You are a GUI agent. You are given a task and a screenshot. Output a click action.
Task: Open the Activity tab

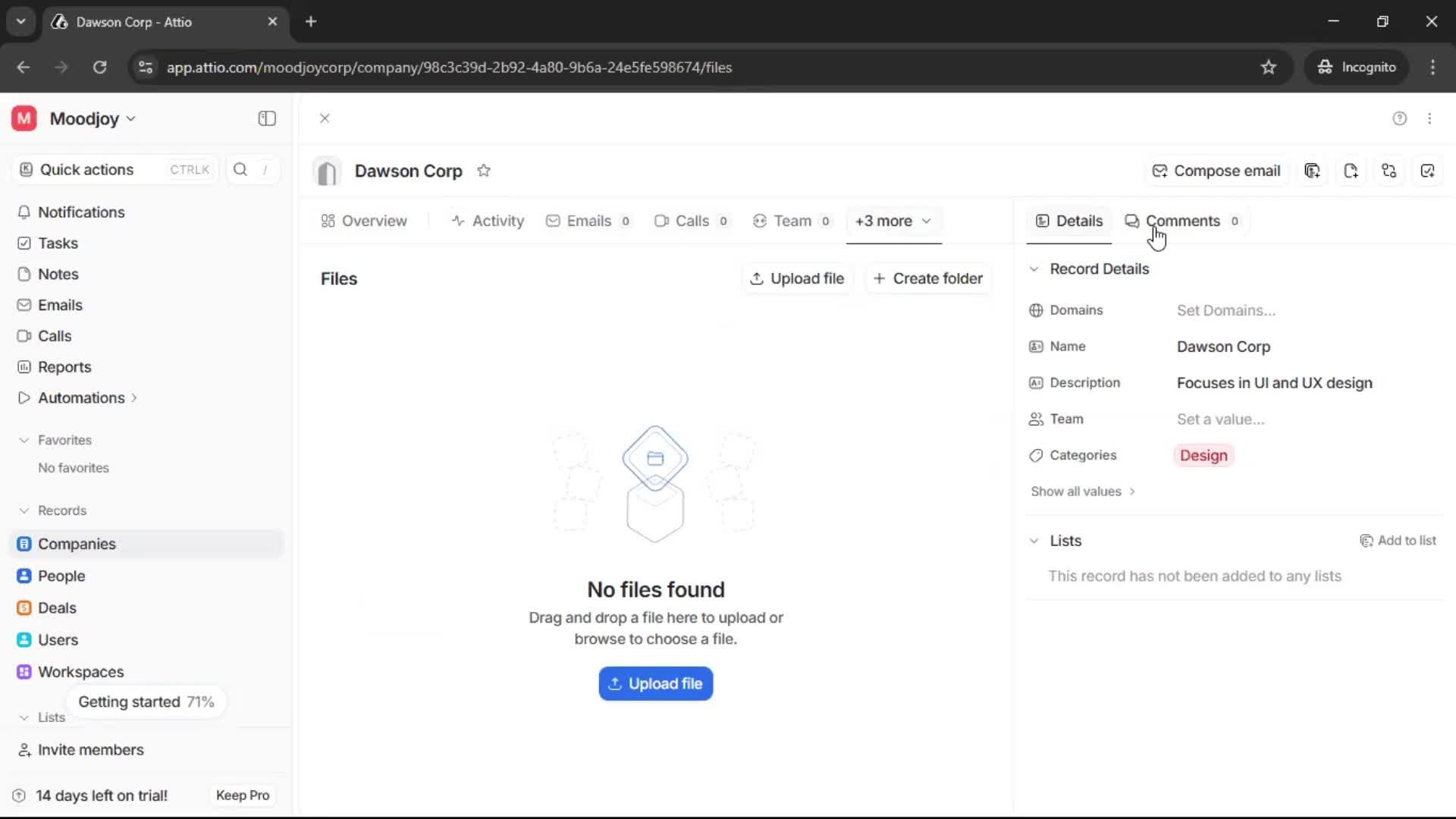click(x=488, y=221)
